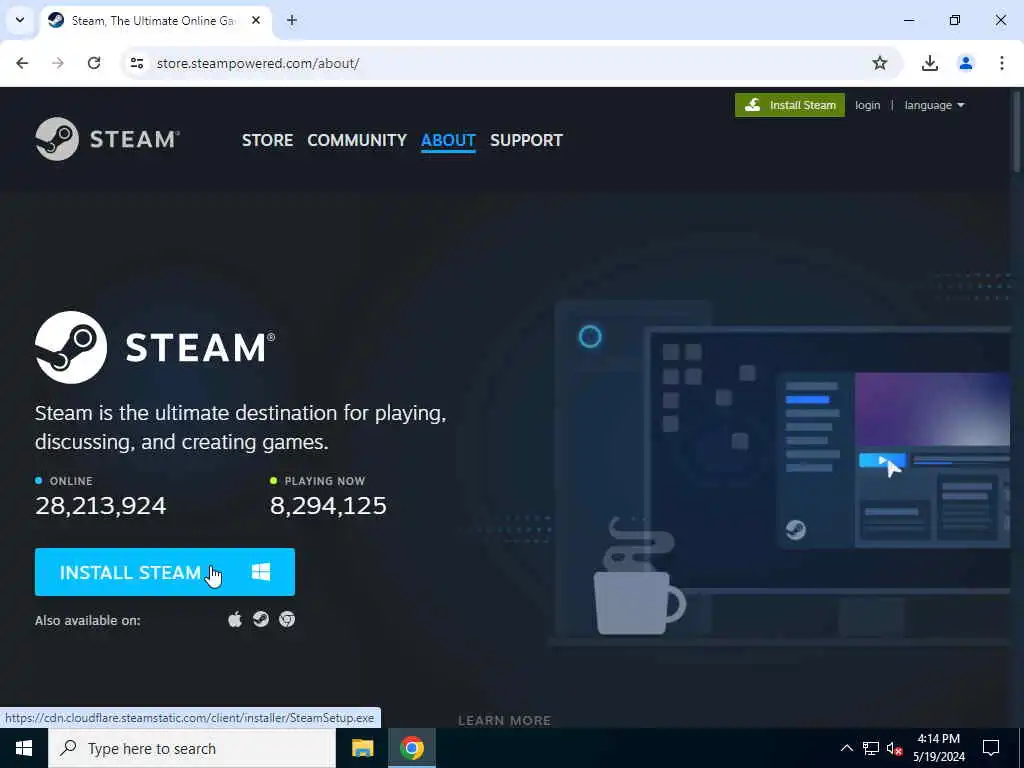Click the taskbar search box
This screenshot has width=1024, height=768.
(x=191, y=748)
